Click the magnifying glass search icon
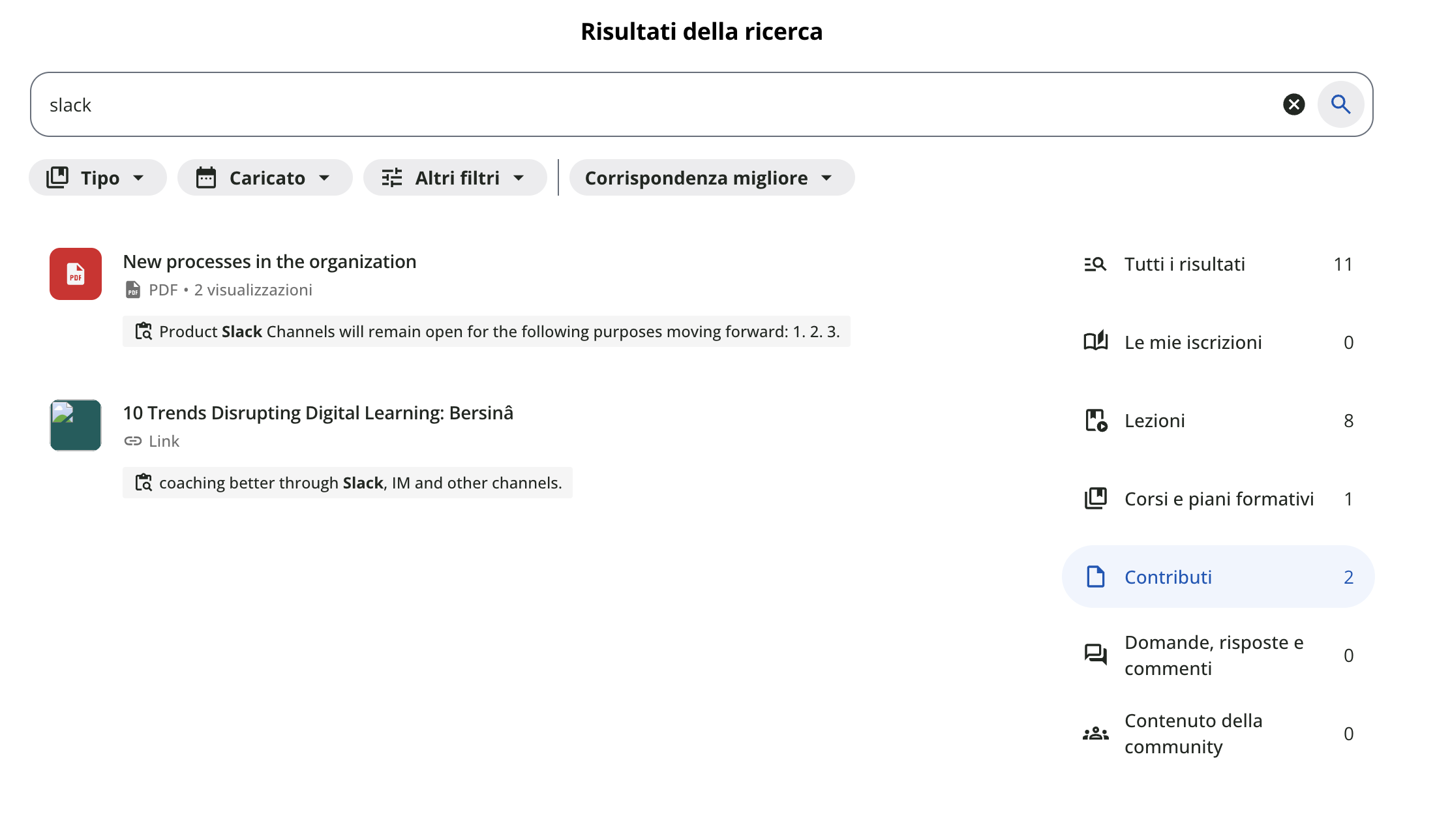1435x840 pixels. [x=1340, y=104]
